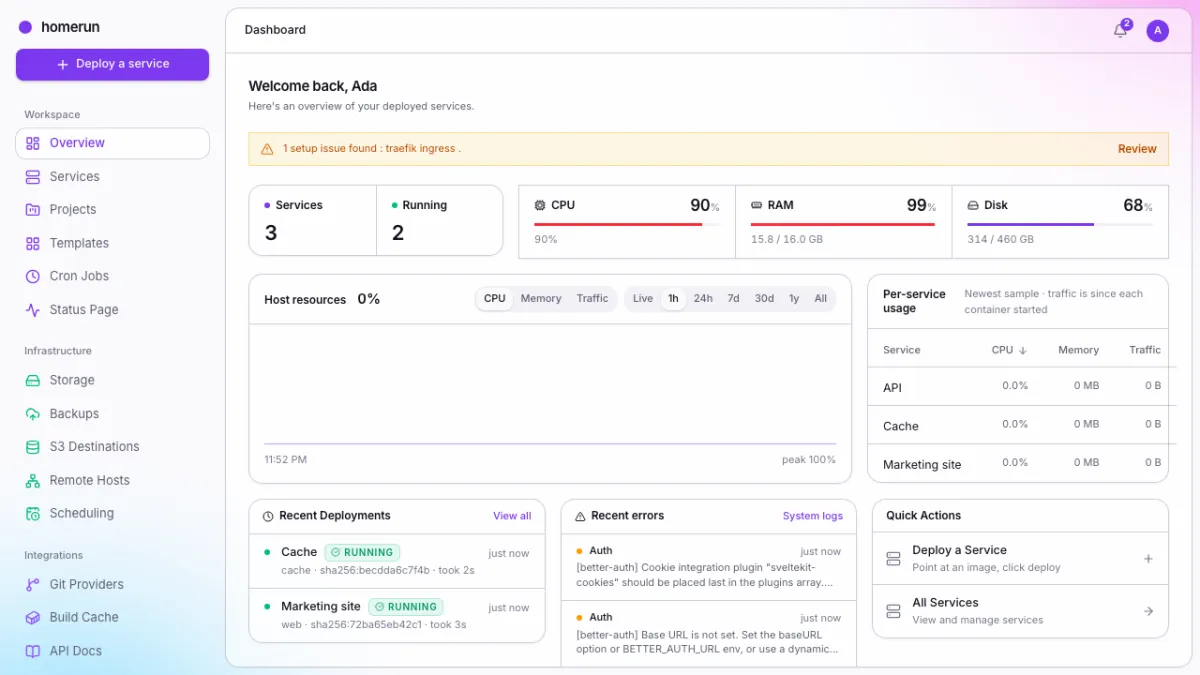The image size is (1200, 675).
Task: Select the 7d time range
Action: coord(733,299)
